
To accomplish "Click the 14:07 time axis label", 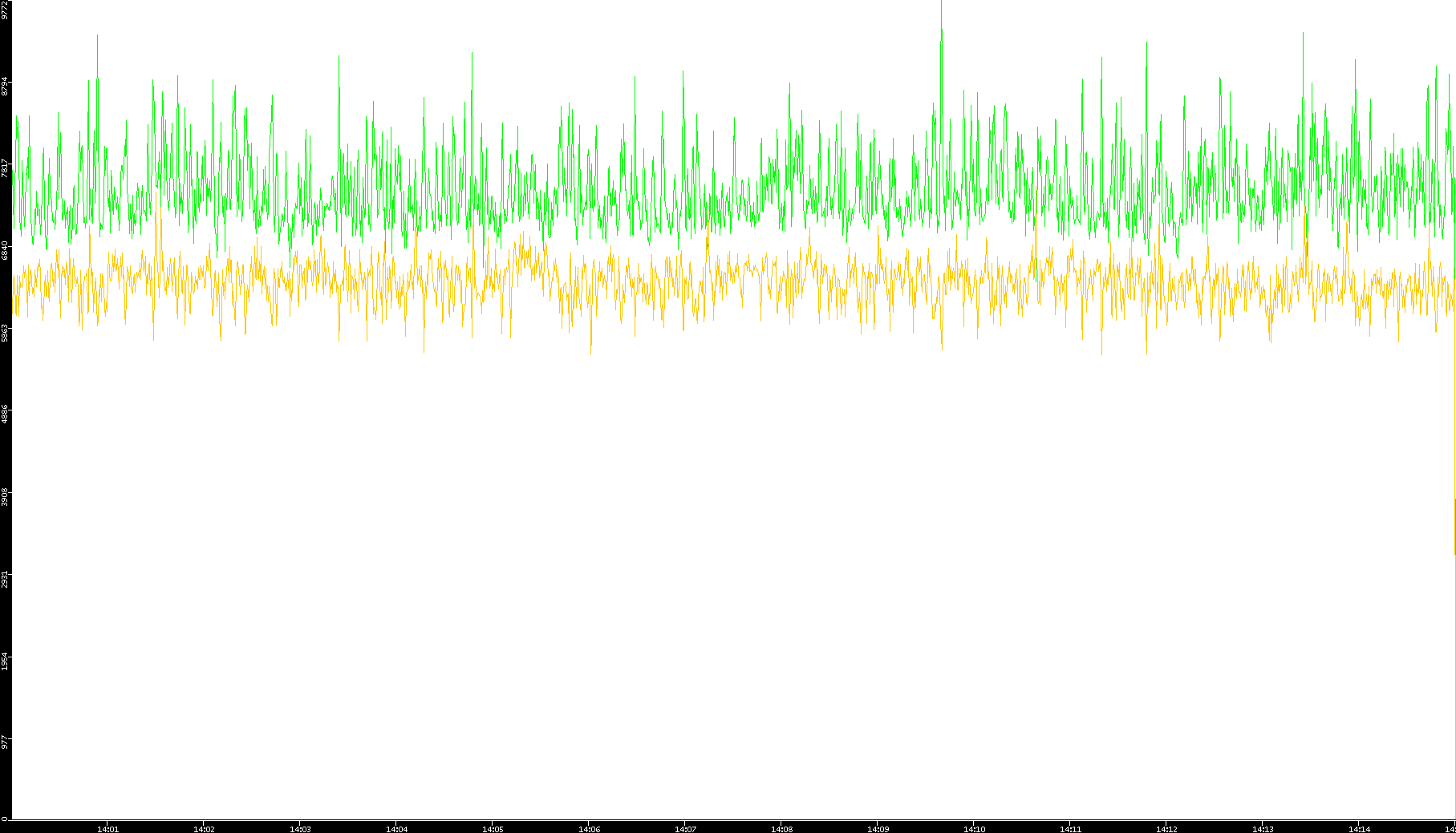I will [685, 828].
